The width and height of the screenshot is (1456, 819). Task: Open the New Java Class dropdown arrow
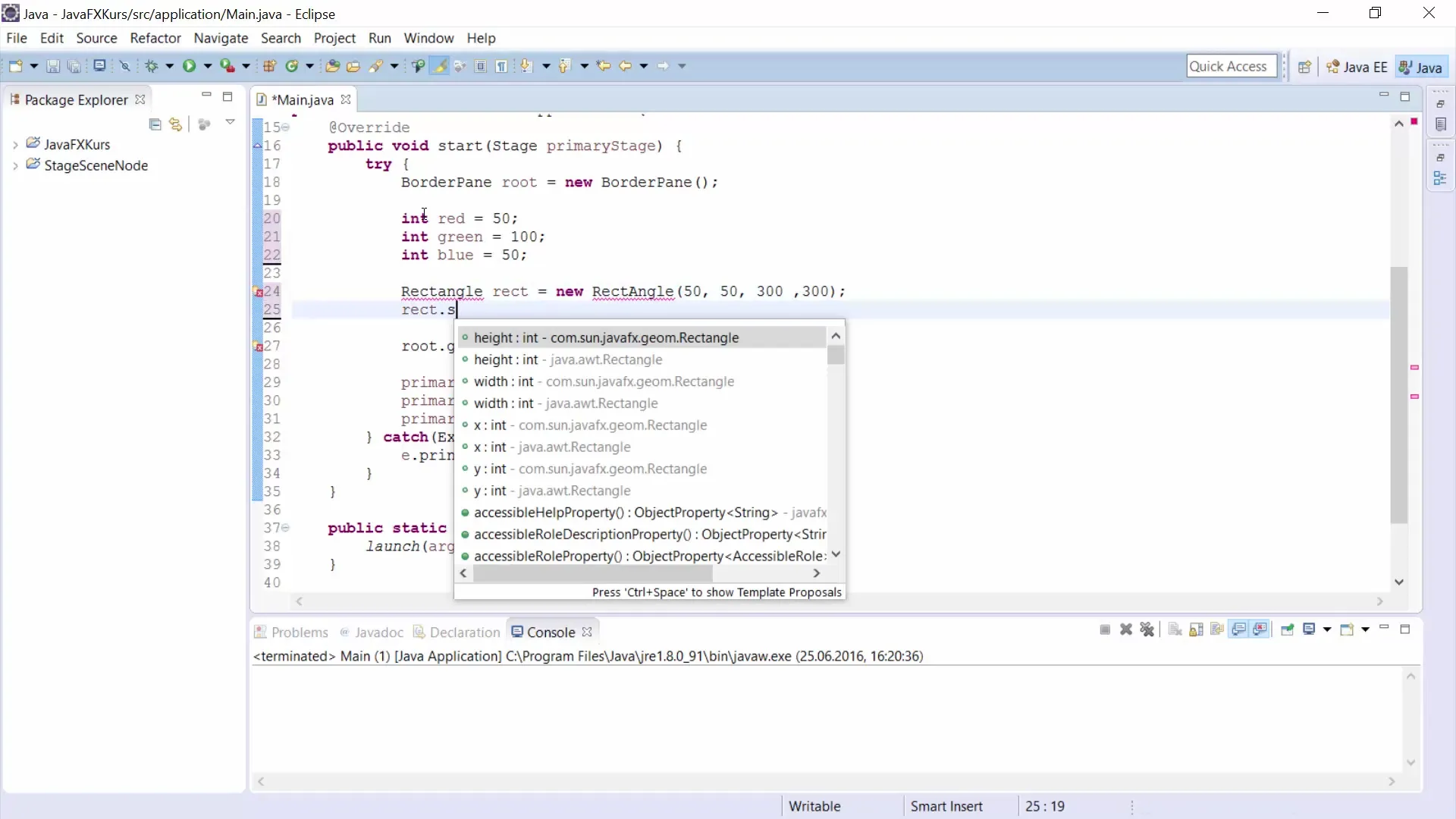point(309,67)
